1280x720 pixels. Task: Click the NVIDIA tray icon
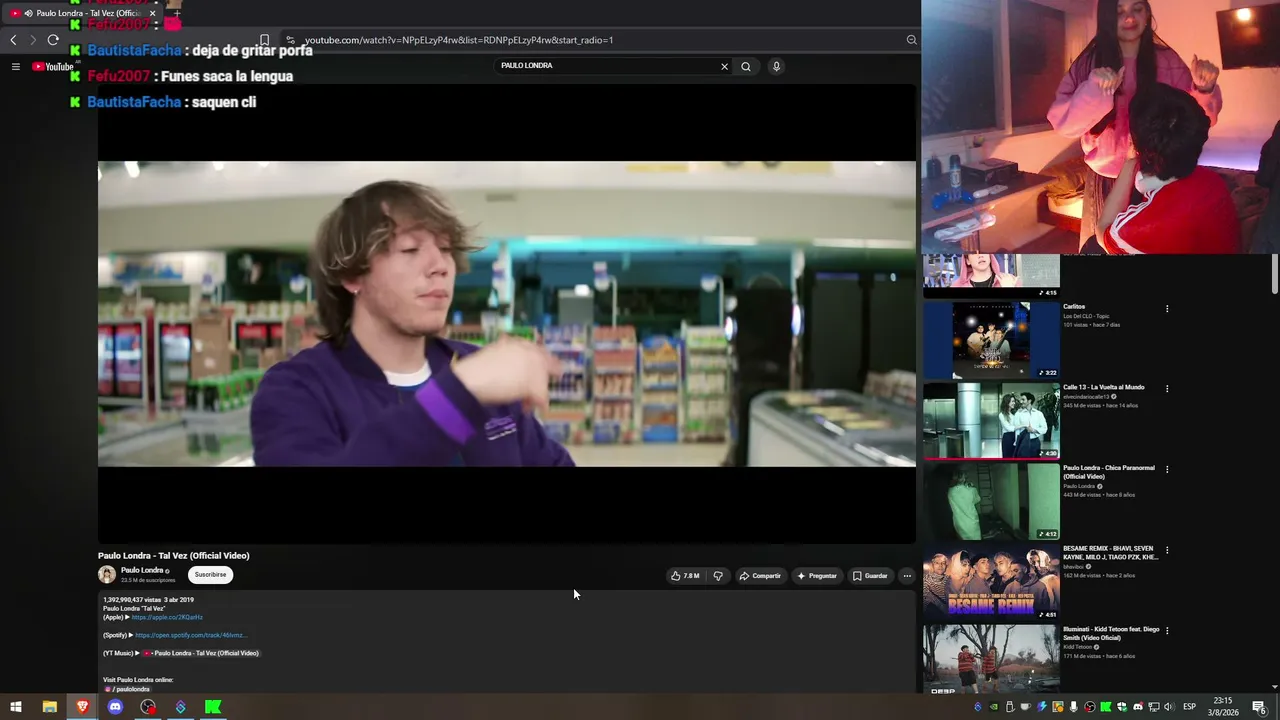click(x=993, y=707)
